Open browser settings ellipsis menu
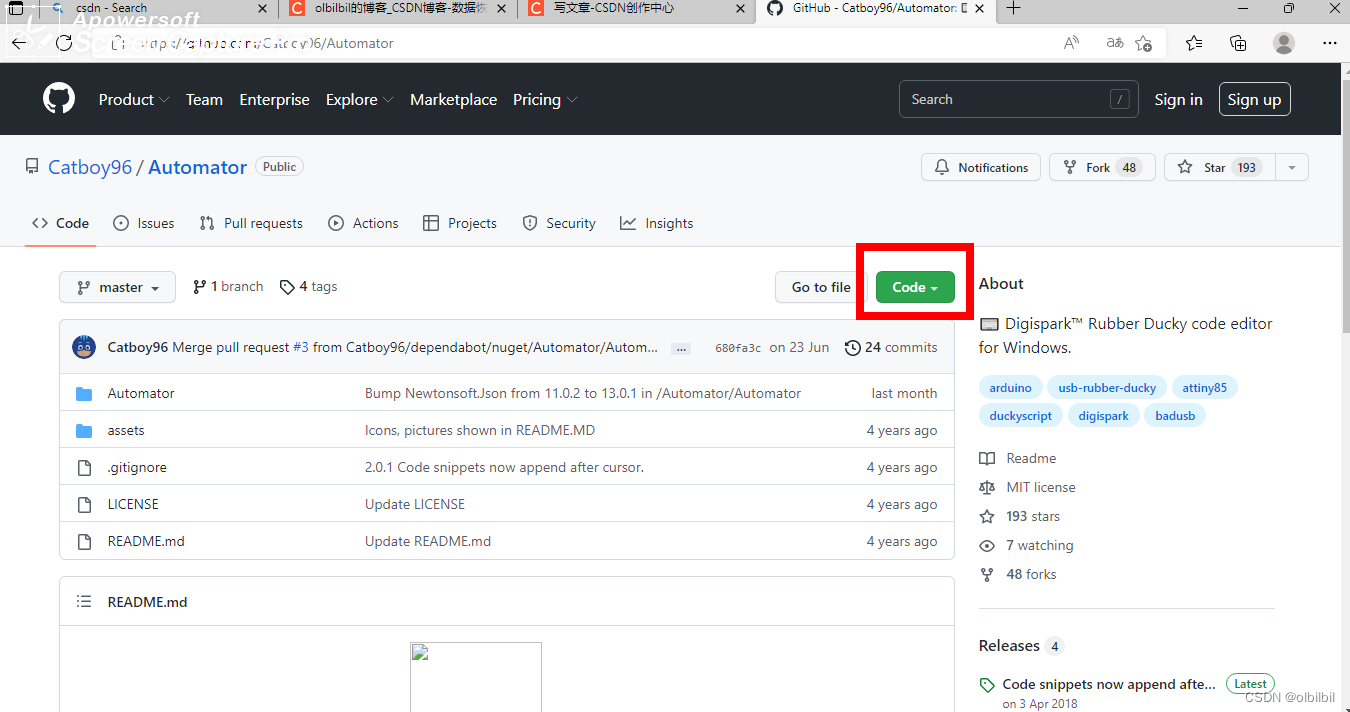 pos(1329,43)
